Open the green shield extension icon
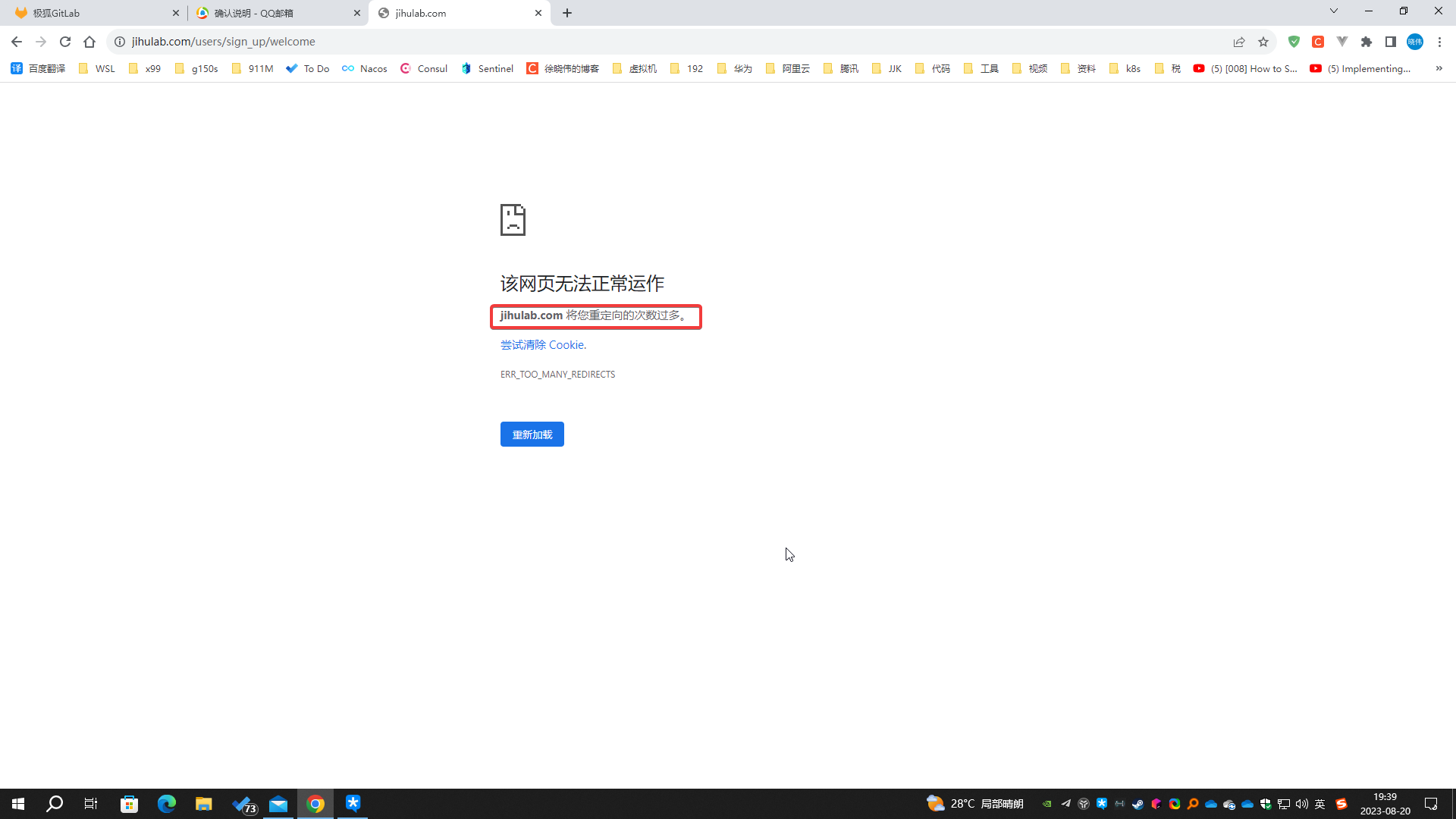 tap(1294, 42)
